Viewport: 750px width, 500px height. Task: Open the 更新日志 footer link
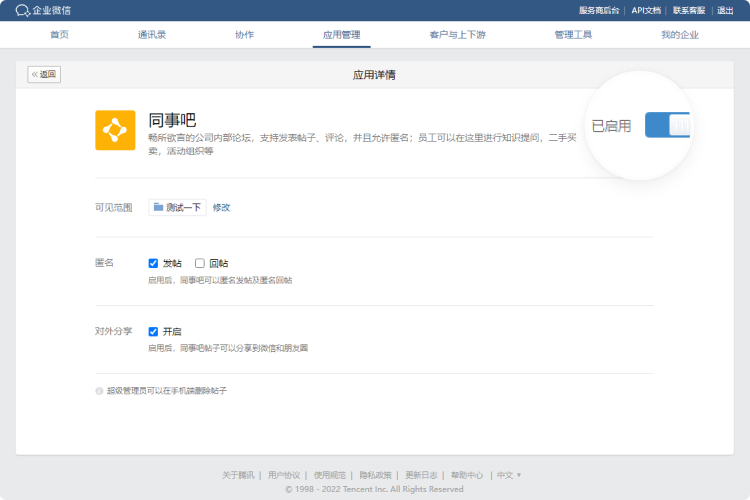tap(421, 475)
